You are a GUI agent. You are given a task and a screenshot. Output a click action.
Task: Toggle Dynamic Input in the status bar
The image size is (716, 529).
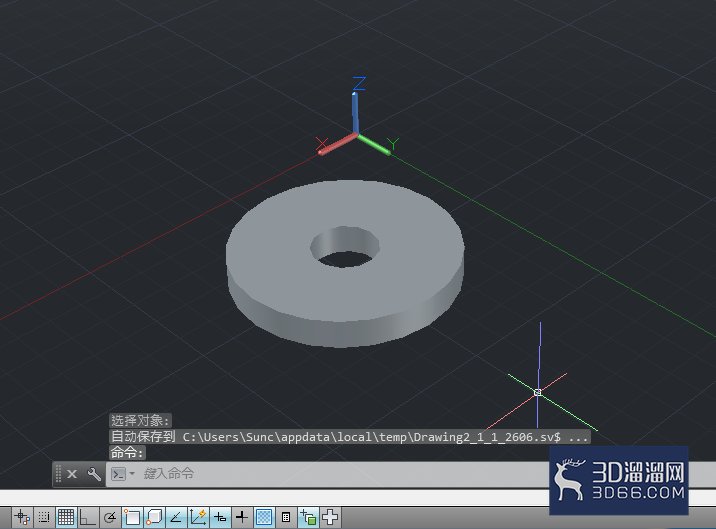click(x=220, y=517)
